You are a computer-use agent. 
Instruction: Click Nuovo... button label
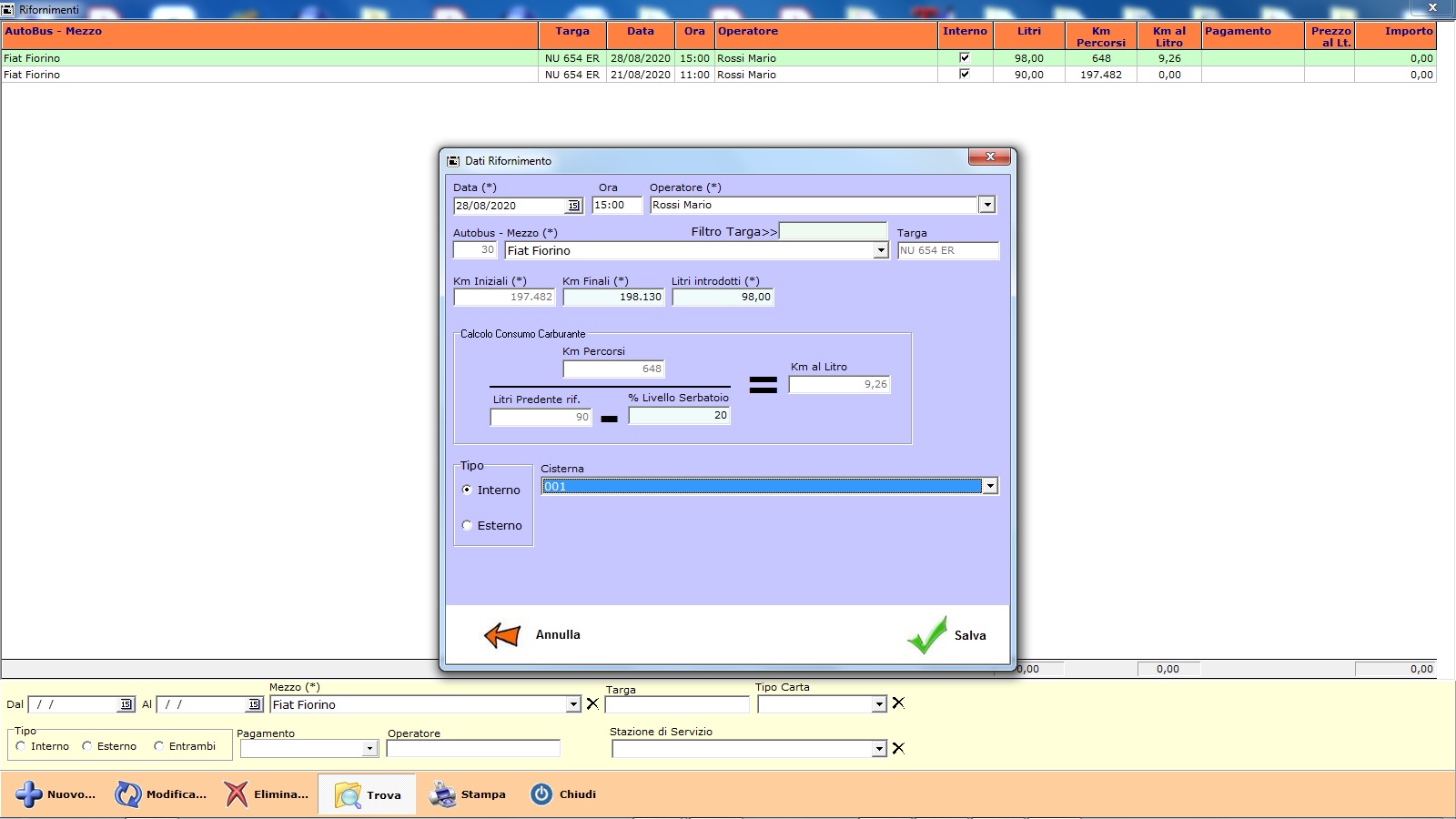71,794
